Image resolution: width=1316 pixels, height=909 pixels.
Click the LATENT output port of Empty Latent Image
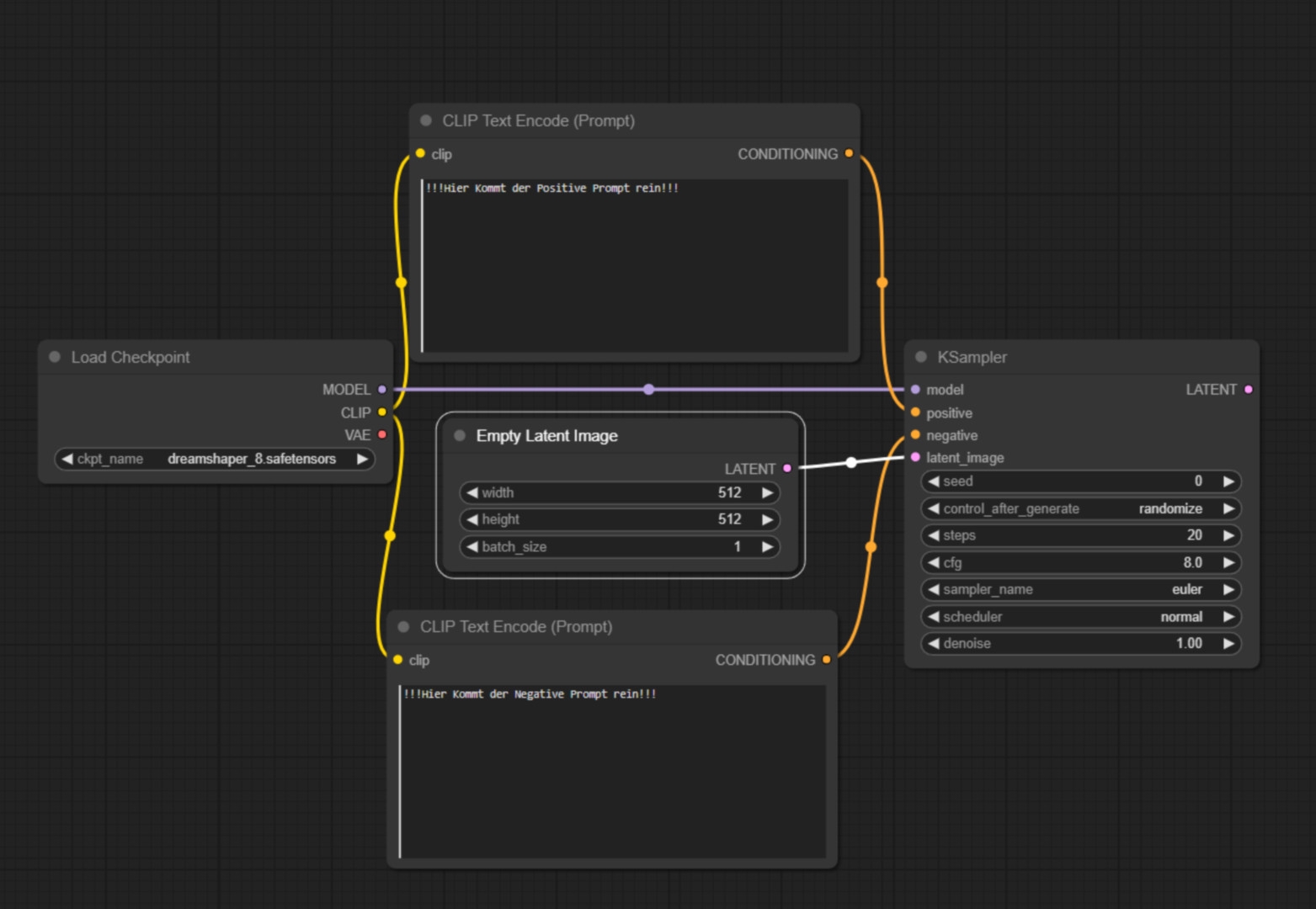click(787, 469)
